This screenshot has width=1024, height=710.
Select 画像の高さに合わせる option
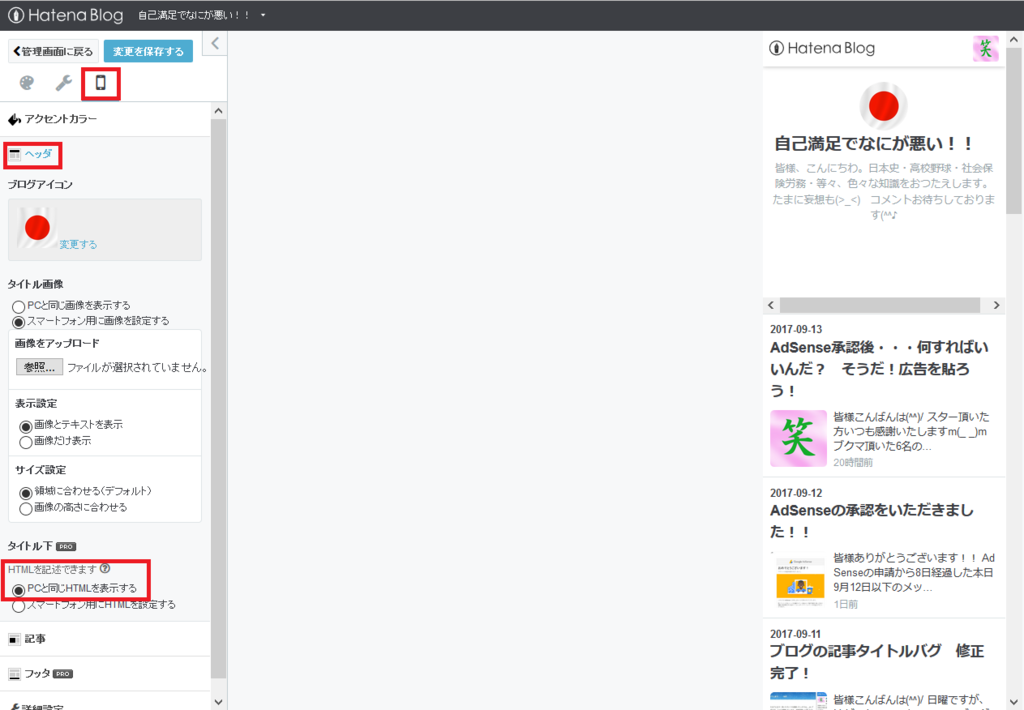(x=25, y=509)
